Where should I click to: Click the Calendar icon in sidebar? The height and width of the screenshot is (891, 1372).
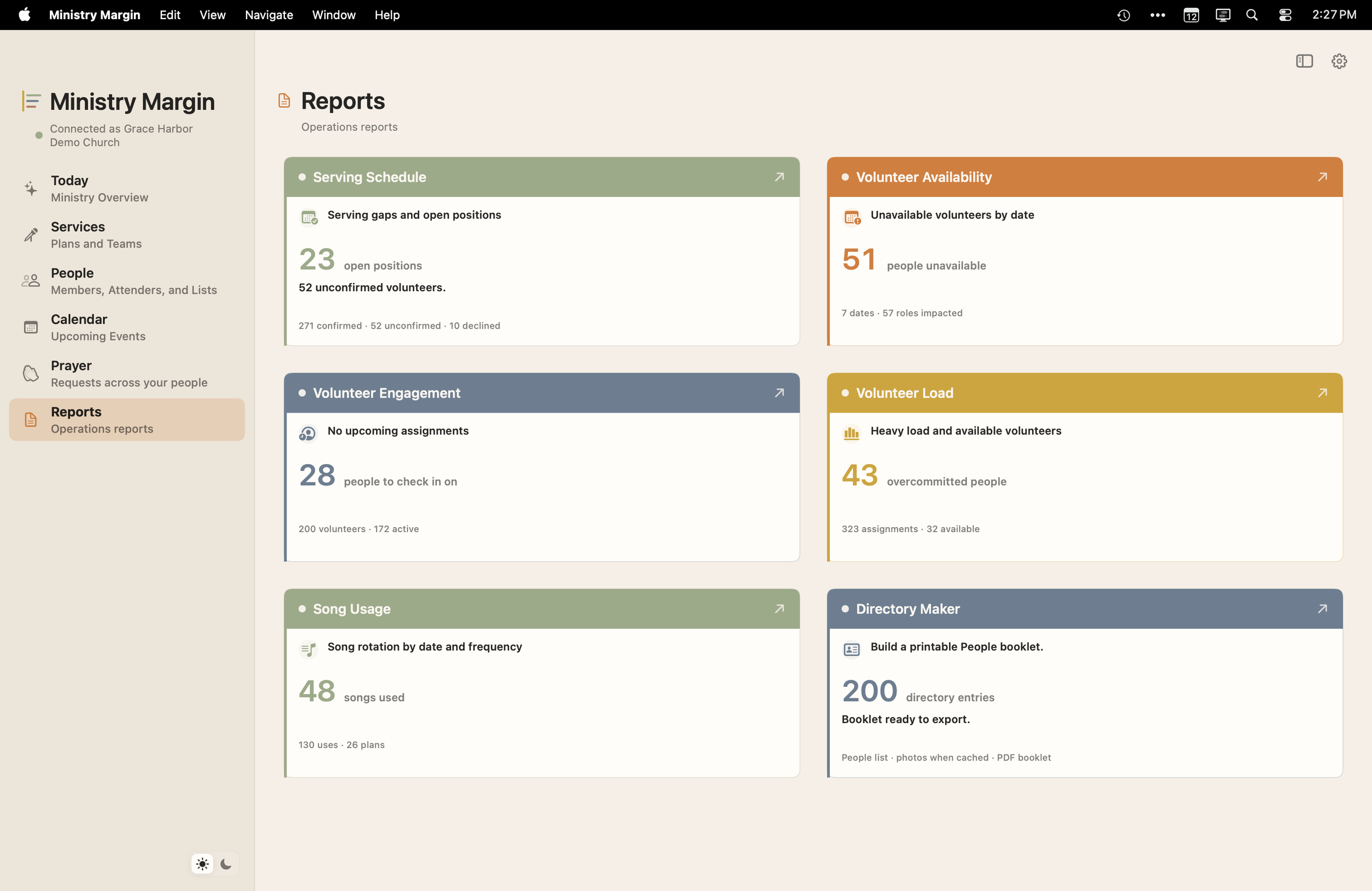31,328
